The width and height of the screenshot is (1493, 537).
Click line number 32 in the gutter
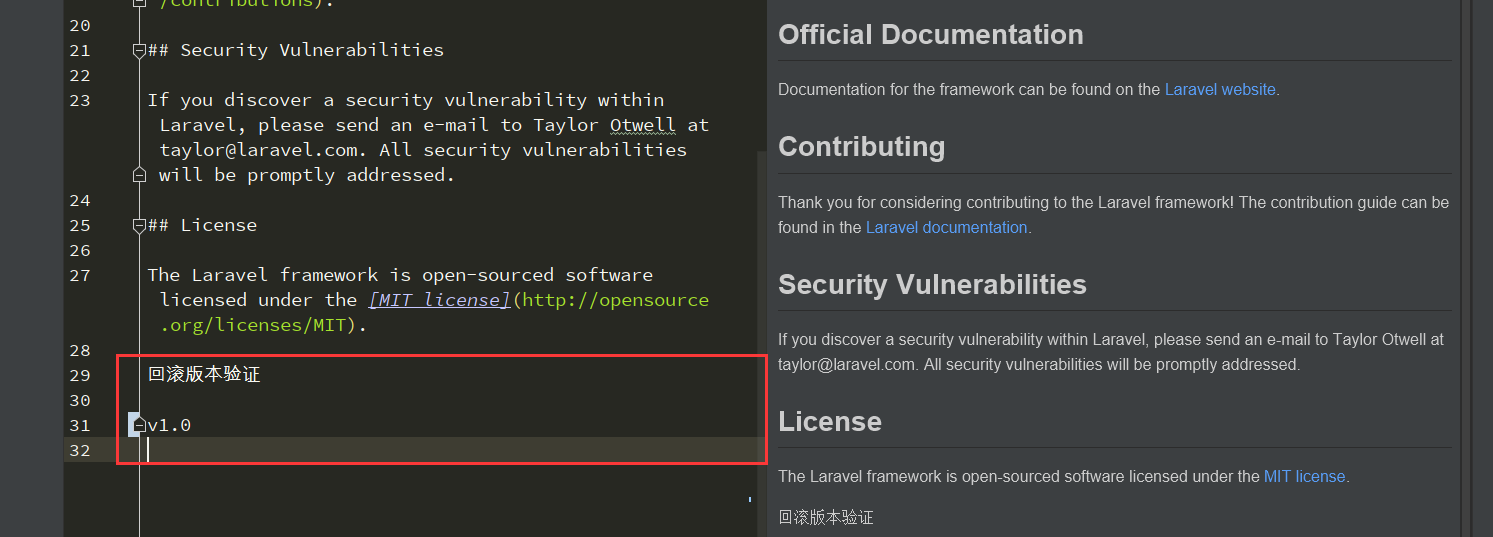tap(80, 450)
